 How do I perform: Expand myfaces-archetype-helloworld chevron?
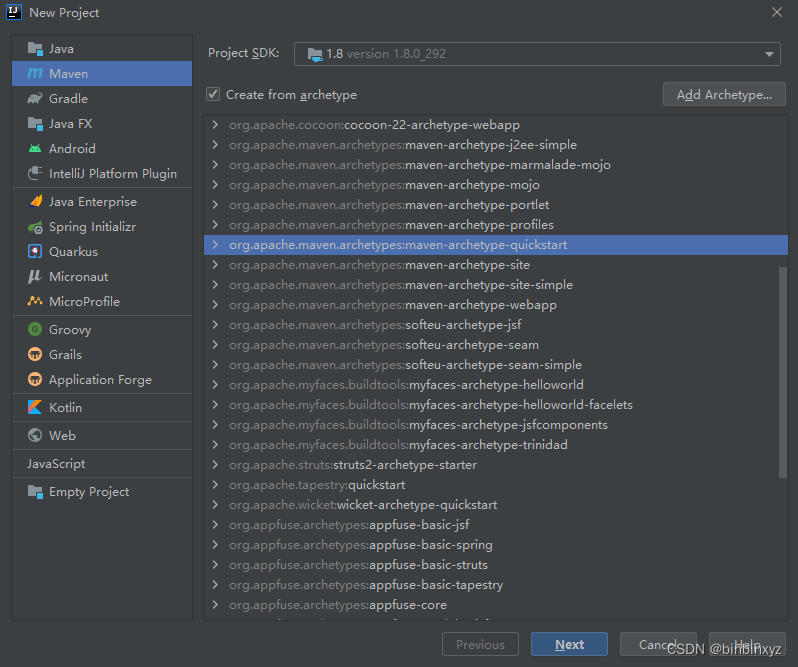215,385
